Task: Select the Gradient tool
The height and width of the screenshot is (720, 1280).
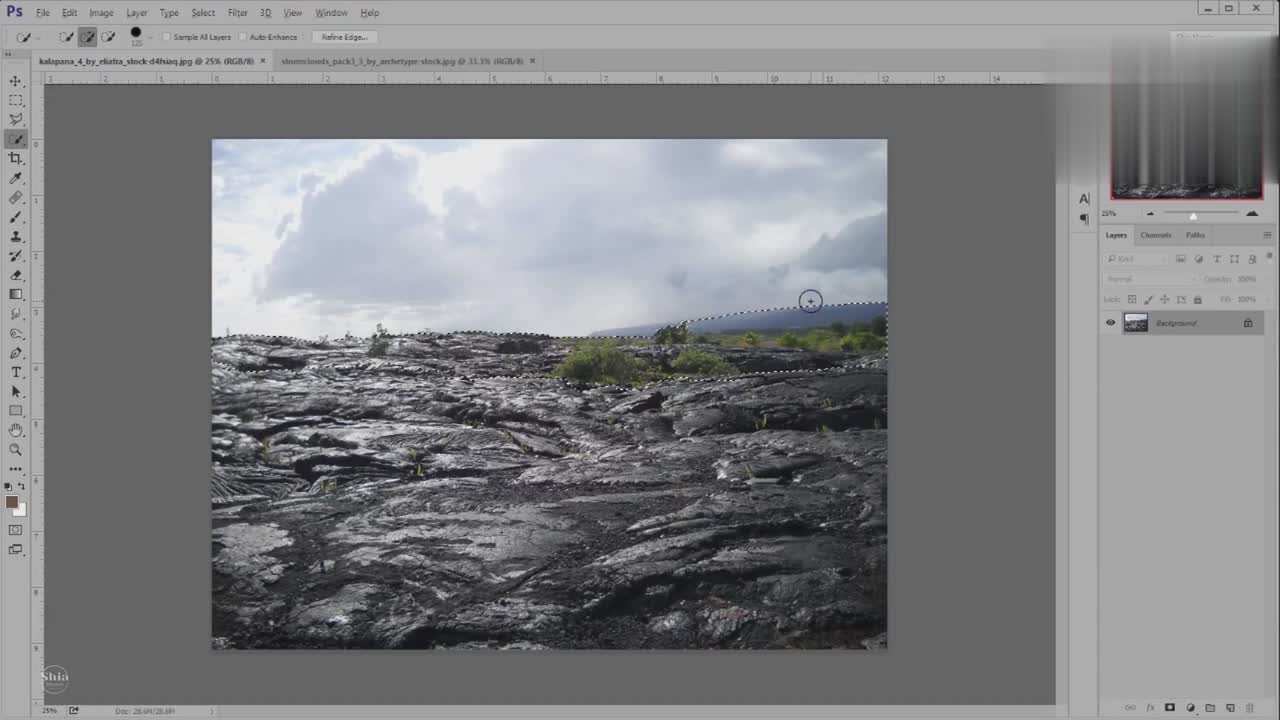Action: coord(15,294)
